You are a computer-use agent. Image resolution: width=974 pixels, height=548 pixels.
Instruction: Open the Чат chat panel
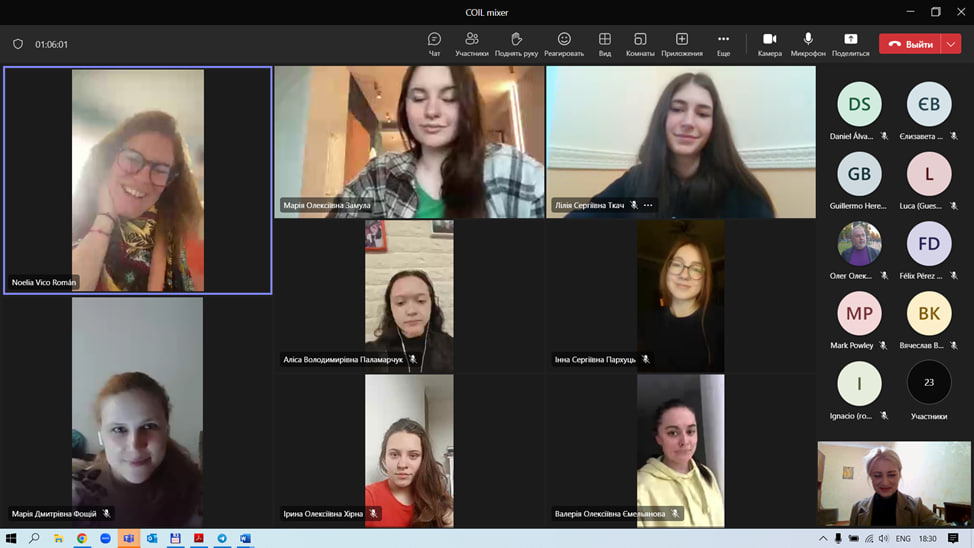click(434, 44)
